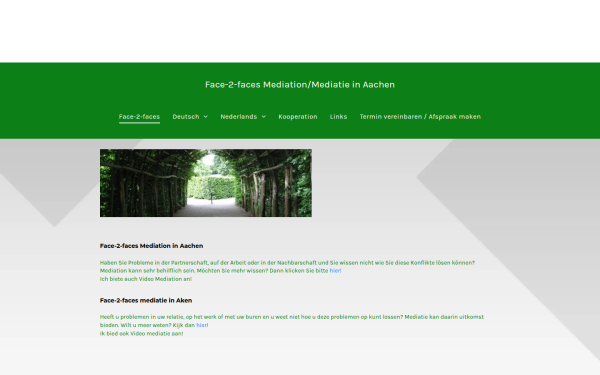Open the Nederlands menu item

tap(239, 117)
